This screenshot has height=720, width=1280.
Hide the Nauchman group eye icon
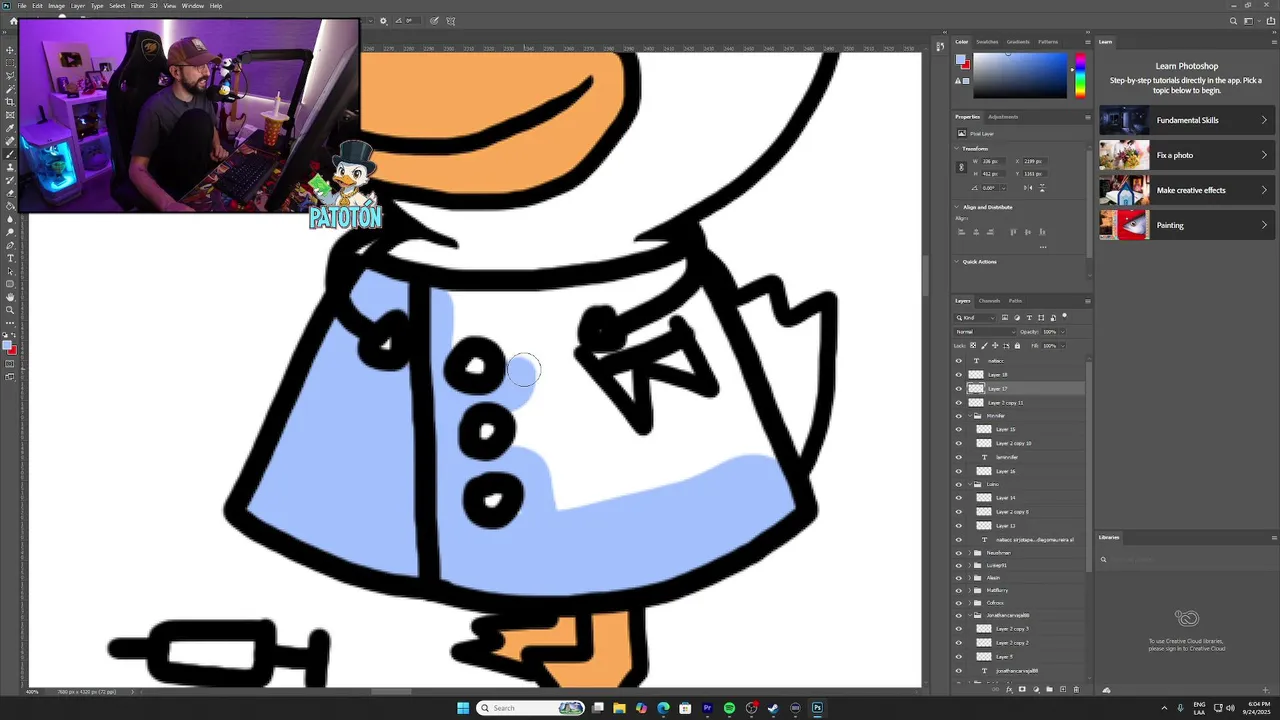point(959,553)
